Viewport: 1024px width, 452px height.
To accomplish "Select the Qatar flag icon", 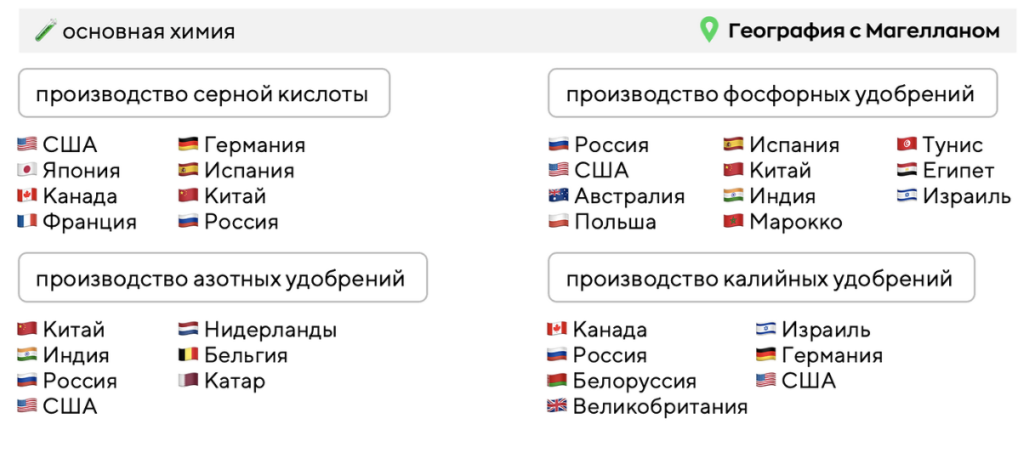I will tap(188, 381).
